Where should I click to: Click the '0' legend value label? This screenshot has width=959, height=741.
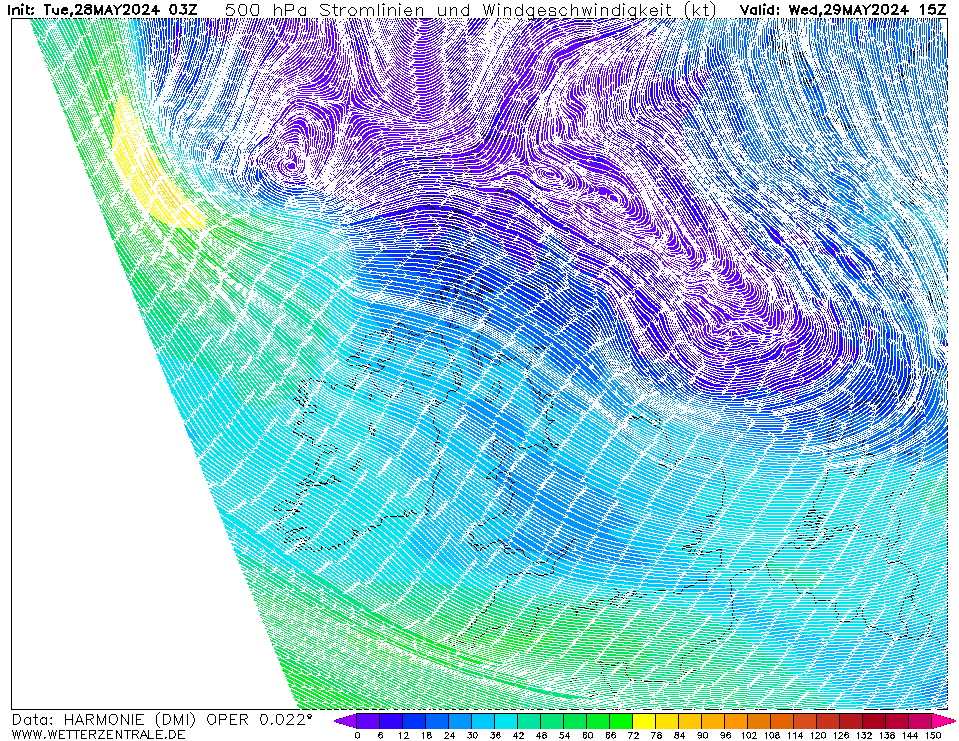pyautogui.click(x=357, y=735)
